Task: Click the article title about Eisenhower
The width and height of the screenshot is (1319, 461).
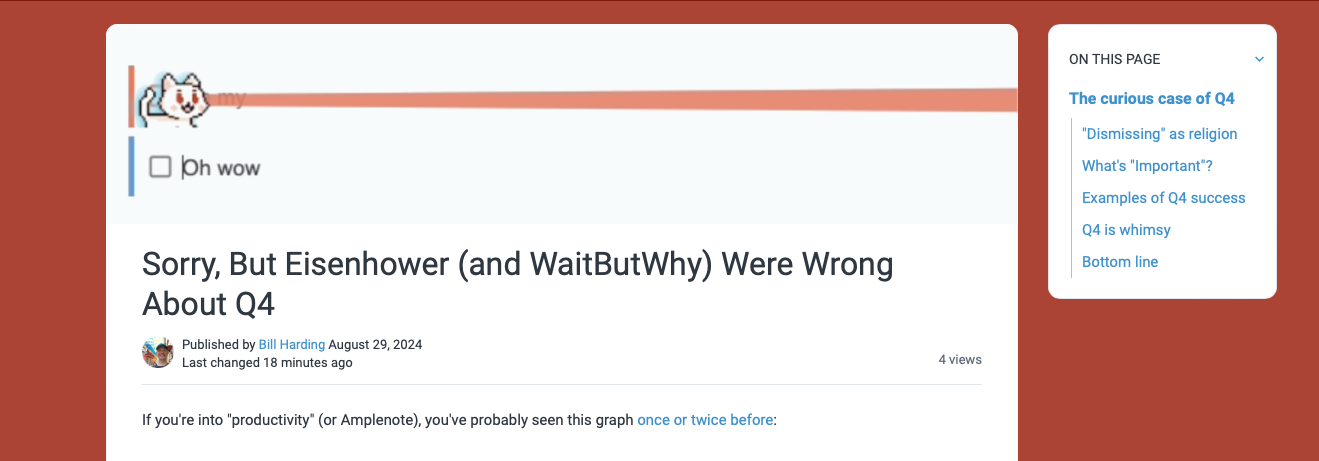Action: click(517, 283)
